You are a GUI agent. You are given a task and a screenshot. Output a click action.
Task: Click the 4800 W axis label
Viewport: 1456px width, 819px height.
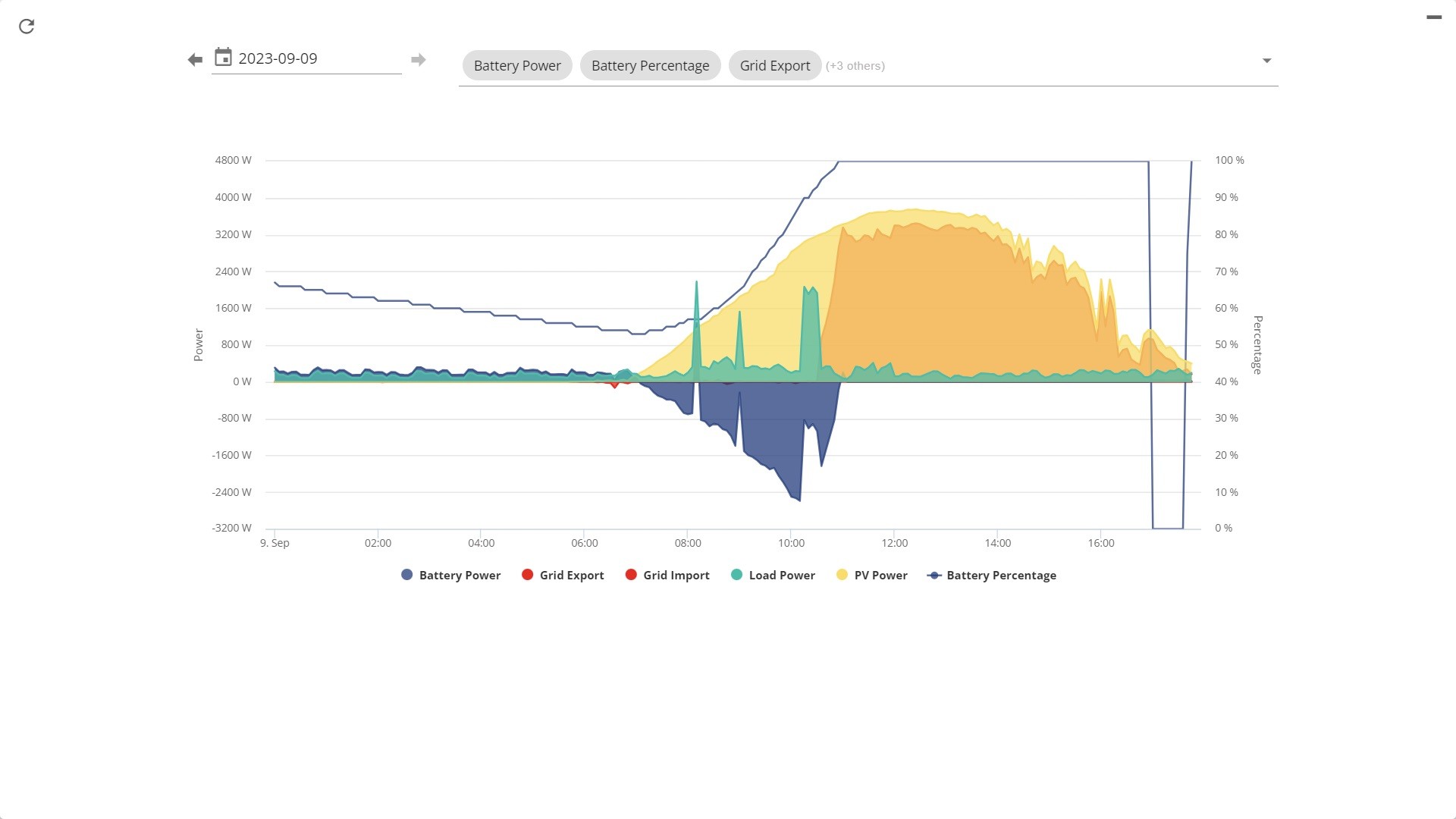pyautogui.click(x=233, y=161)
